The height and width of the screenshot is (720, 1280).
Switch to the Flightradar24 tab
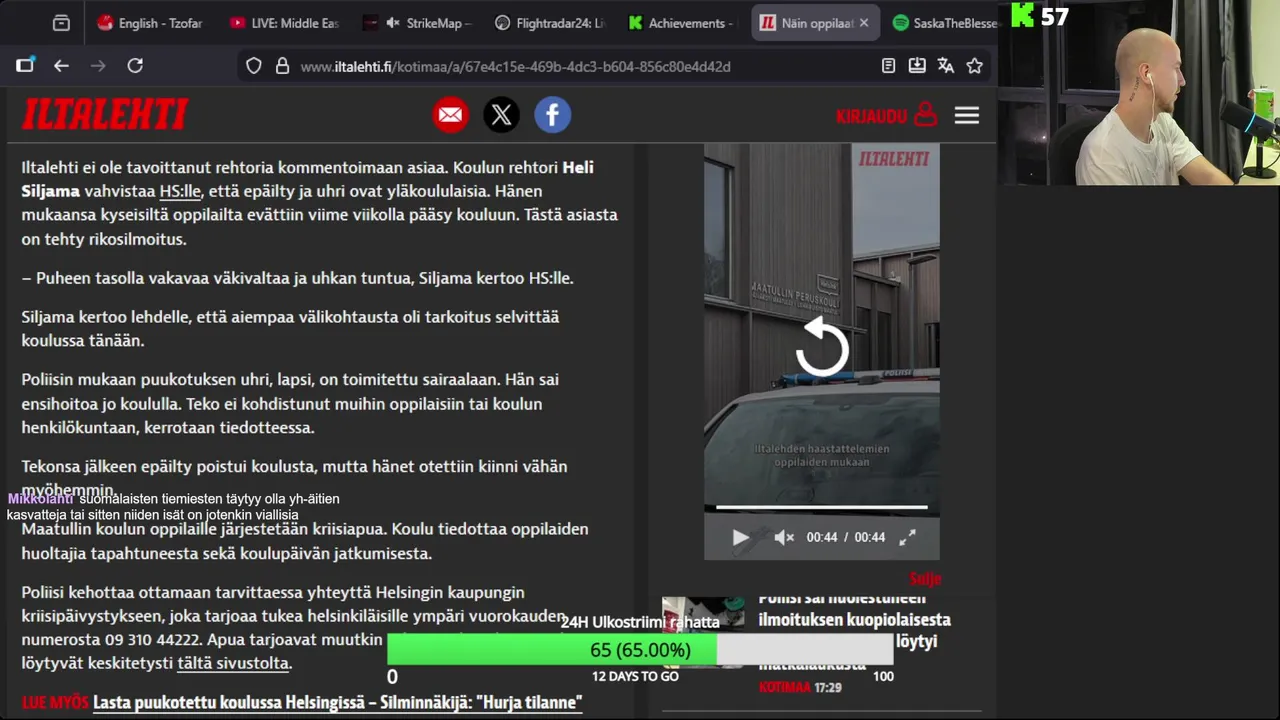click(550, 23)
